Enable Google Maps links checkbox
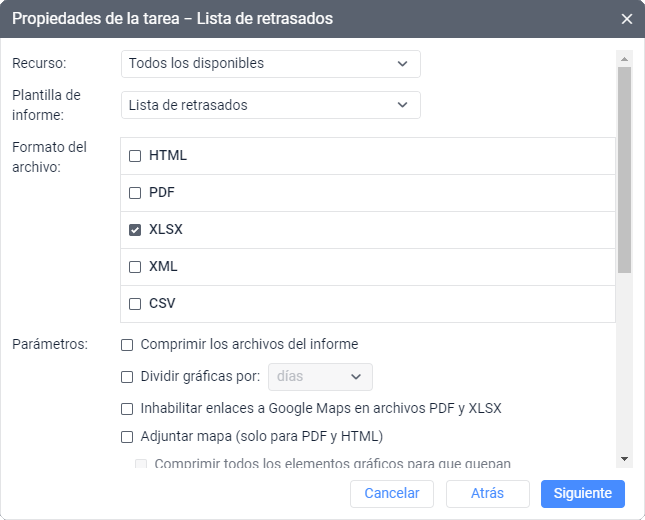 click(127, 409)
